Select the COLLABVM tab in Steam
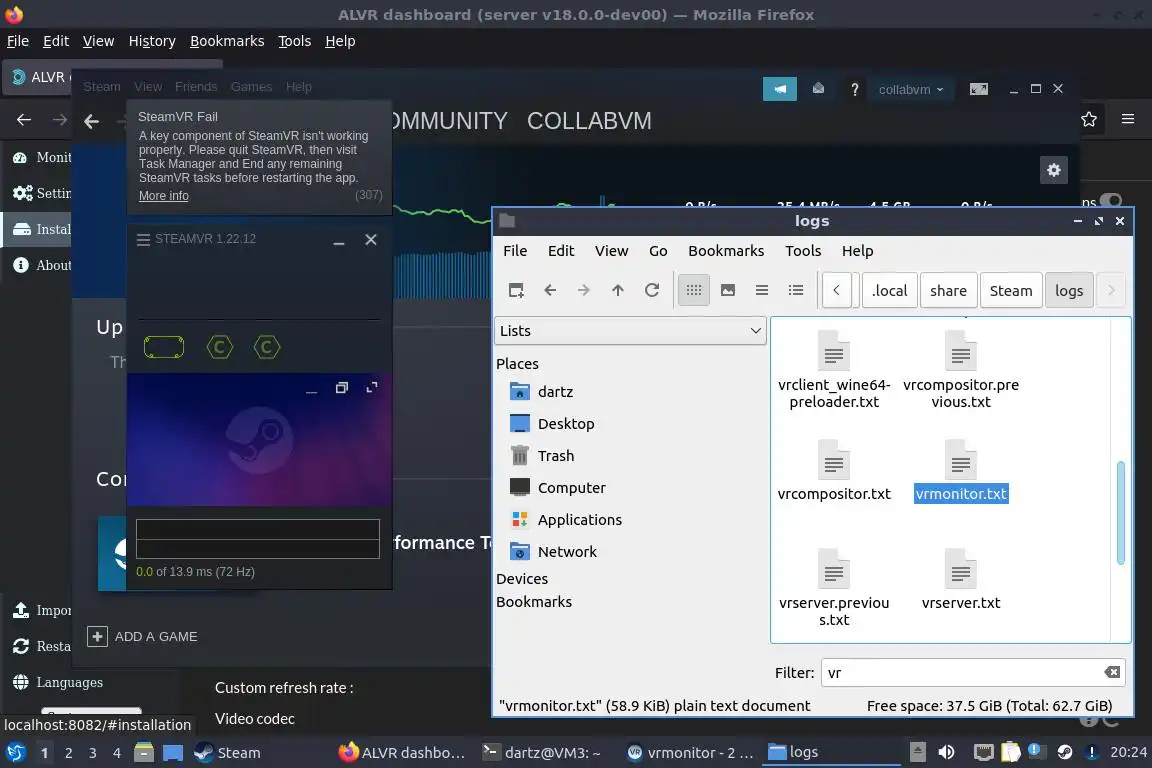Screen dimensions: 1152x768 (589, 121)
